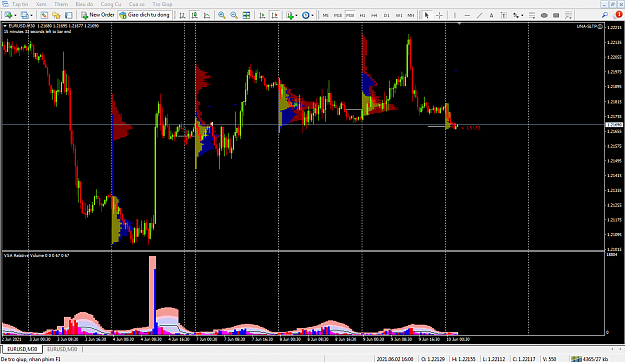
Task: Click the application icon in the menu bar
Action: pyautogui.click(x=5, y=4)
